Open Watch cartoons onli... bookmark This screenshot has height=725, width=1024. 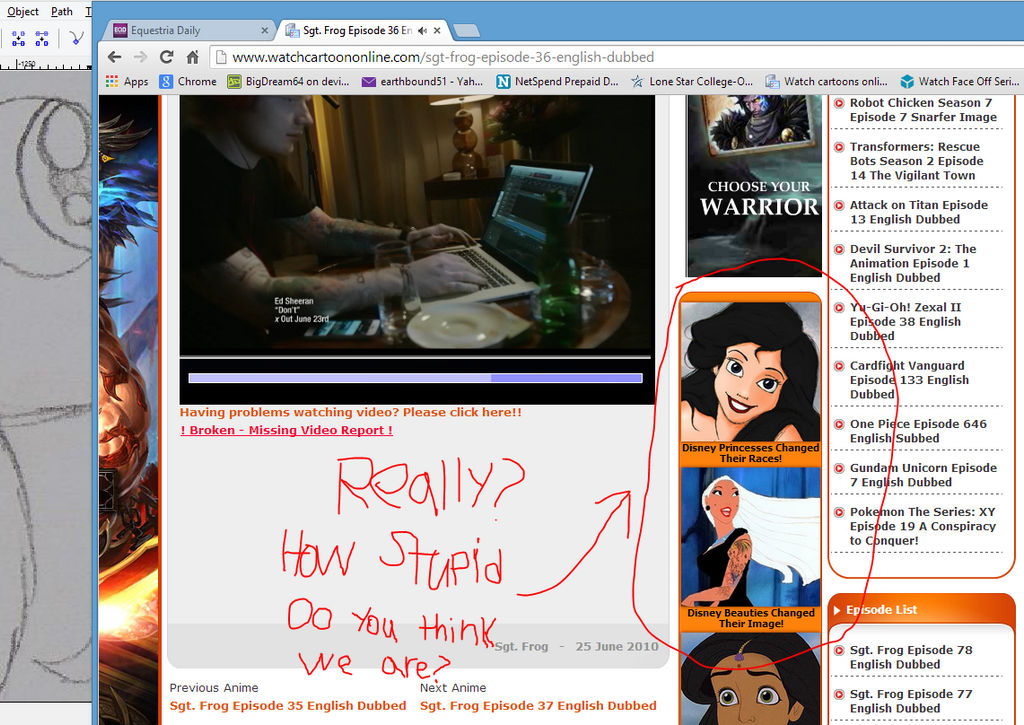pyautogui.click(x=826, y=81)
